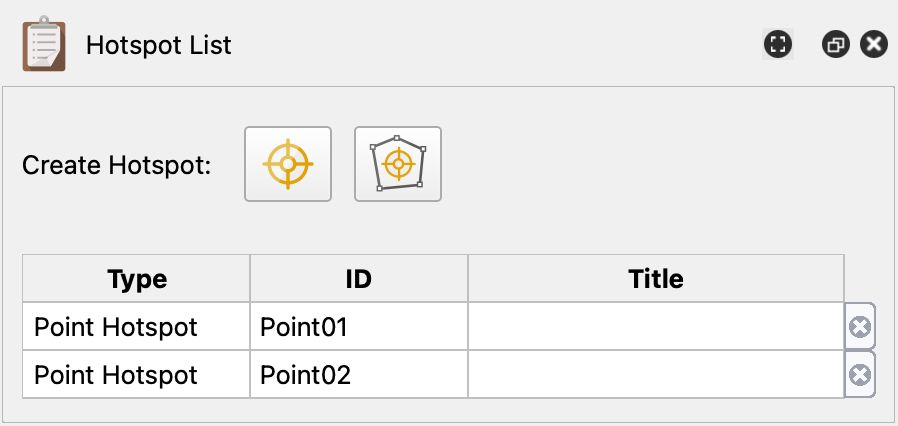This screenshot has height=426, width=898.
Task: Delete the Point01 hotspot row
Action: pos(859,327)
